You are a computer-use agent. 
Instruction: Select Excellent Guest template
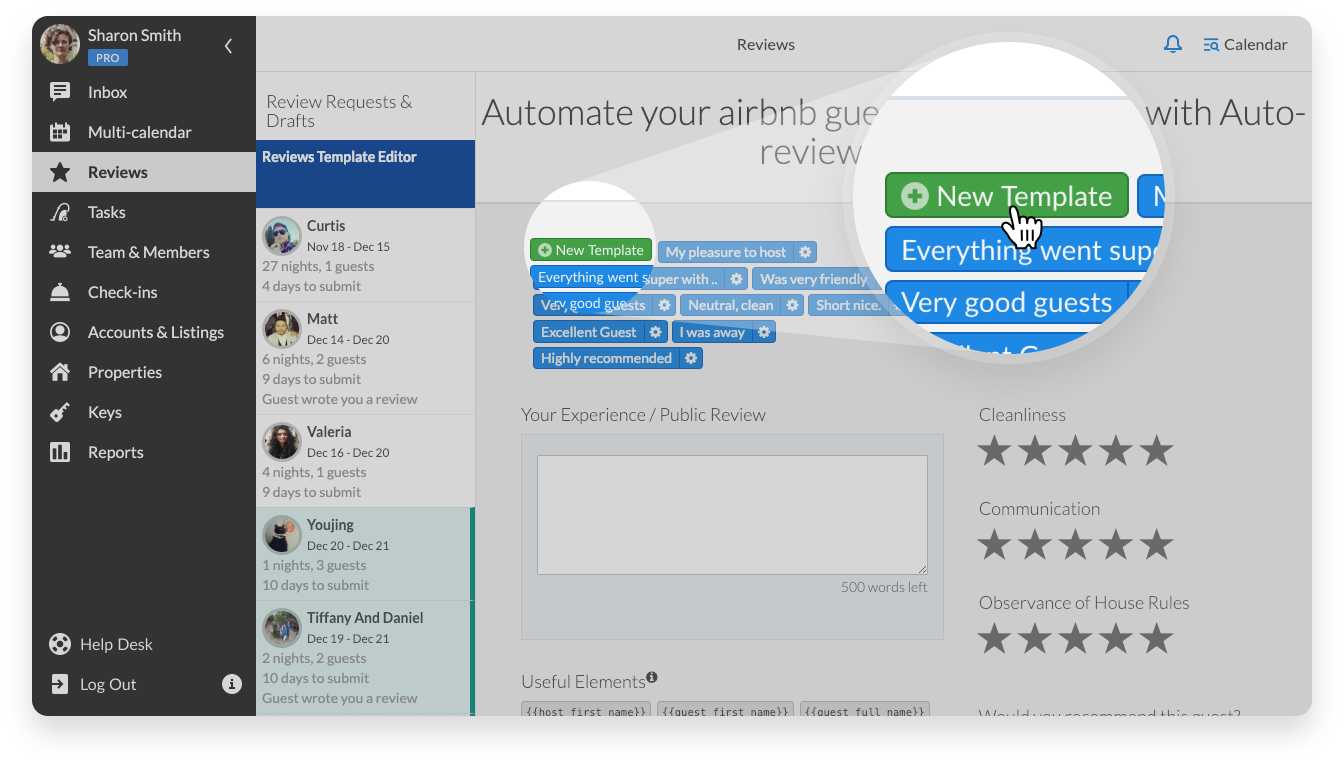(589, 332)
